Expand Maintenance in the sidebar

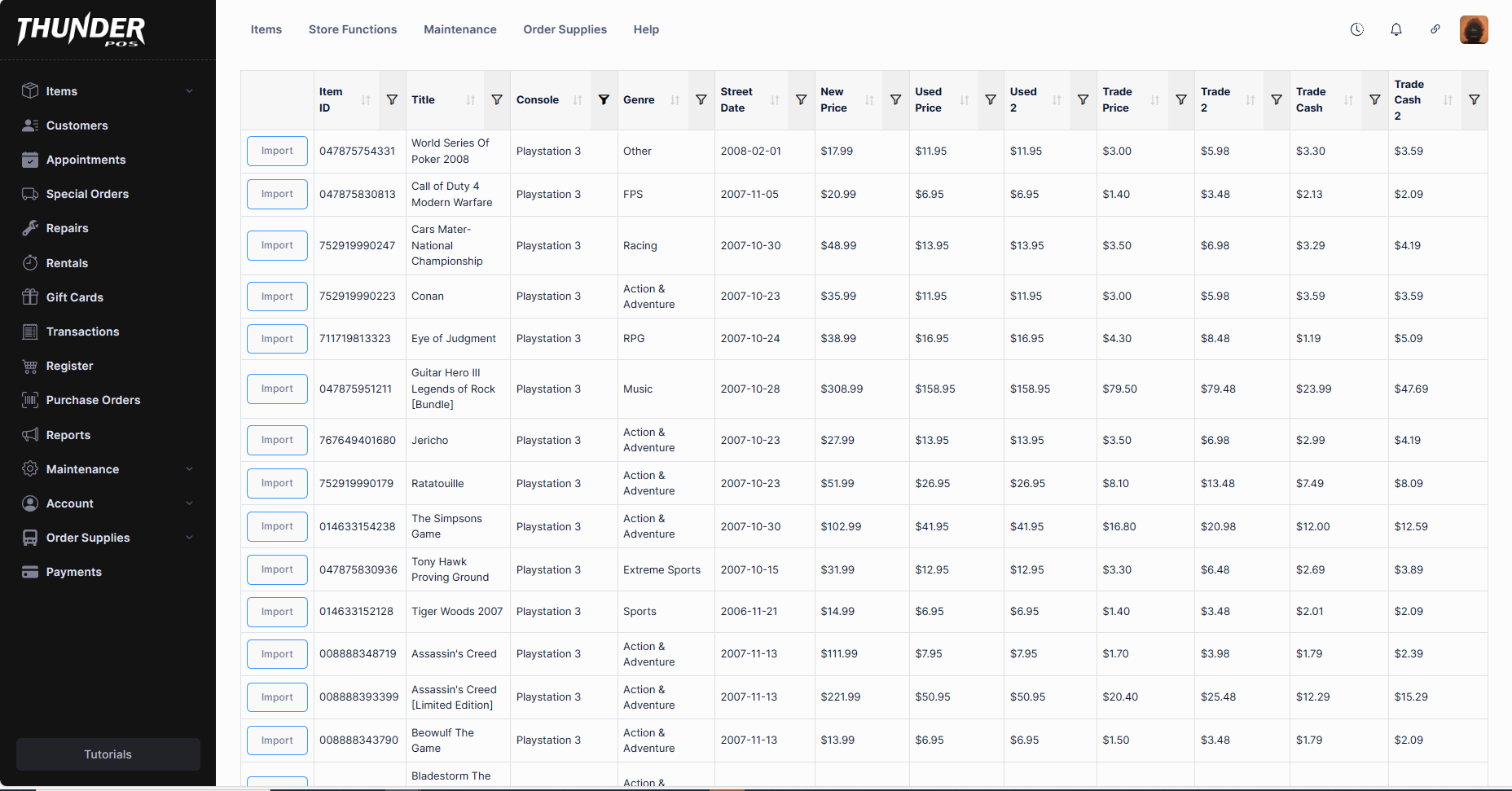[x=189, y=469]
